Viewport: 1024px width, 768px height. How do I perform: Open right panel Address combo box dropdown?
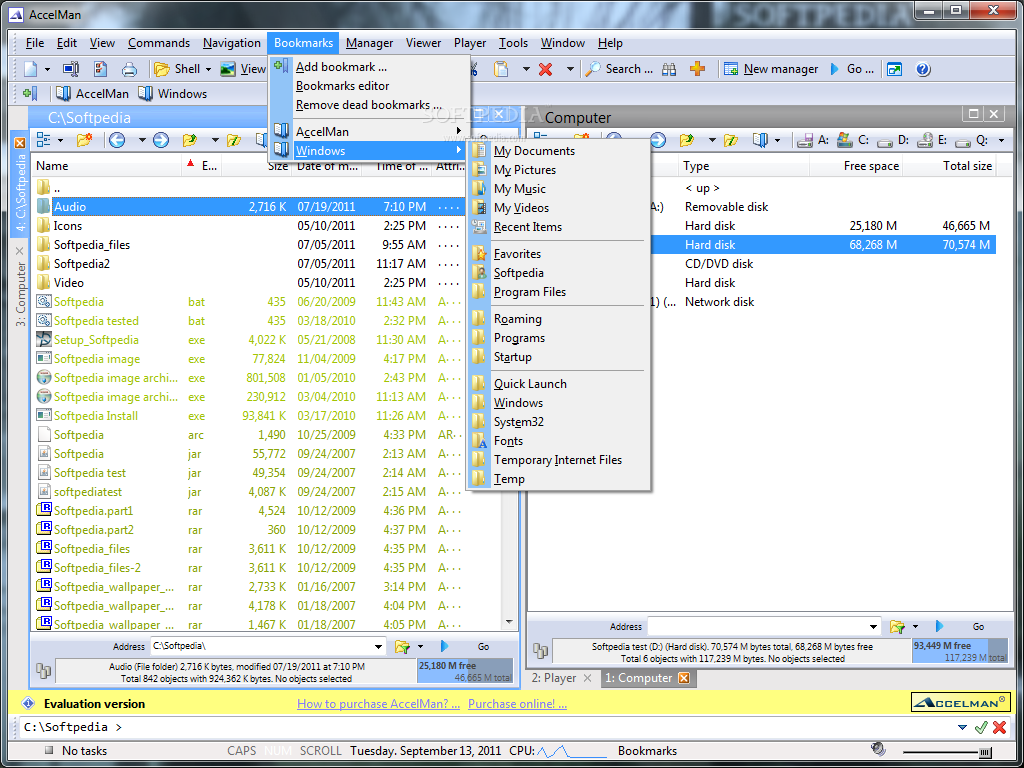[x=874, y=626]
